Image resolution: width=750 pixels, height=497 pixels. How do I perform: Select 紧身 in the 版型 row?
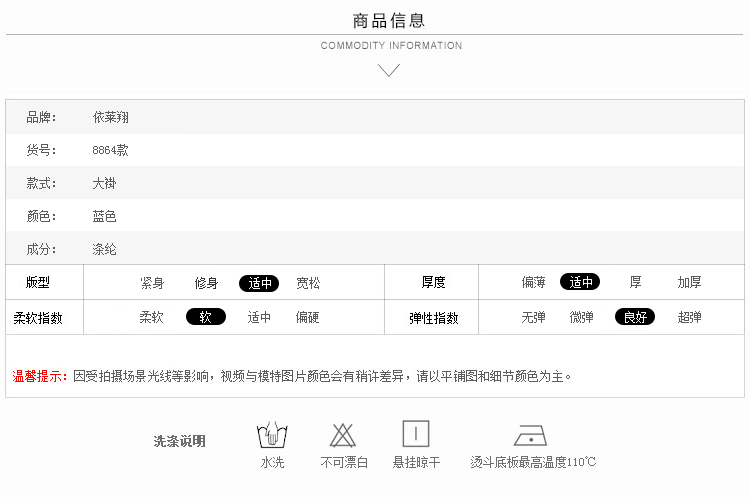click(152, 283)
